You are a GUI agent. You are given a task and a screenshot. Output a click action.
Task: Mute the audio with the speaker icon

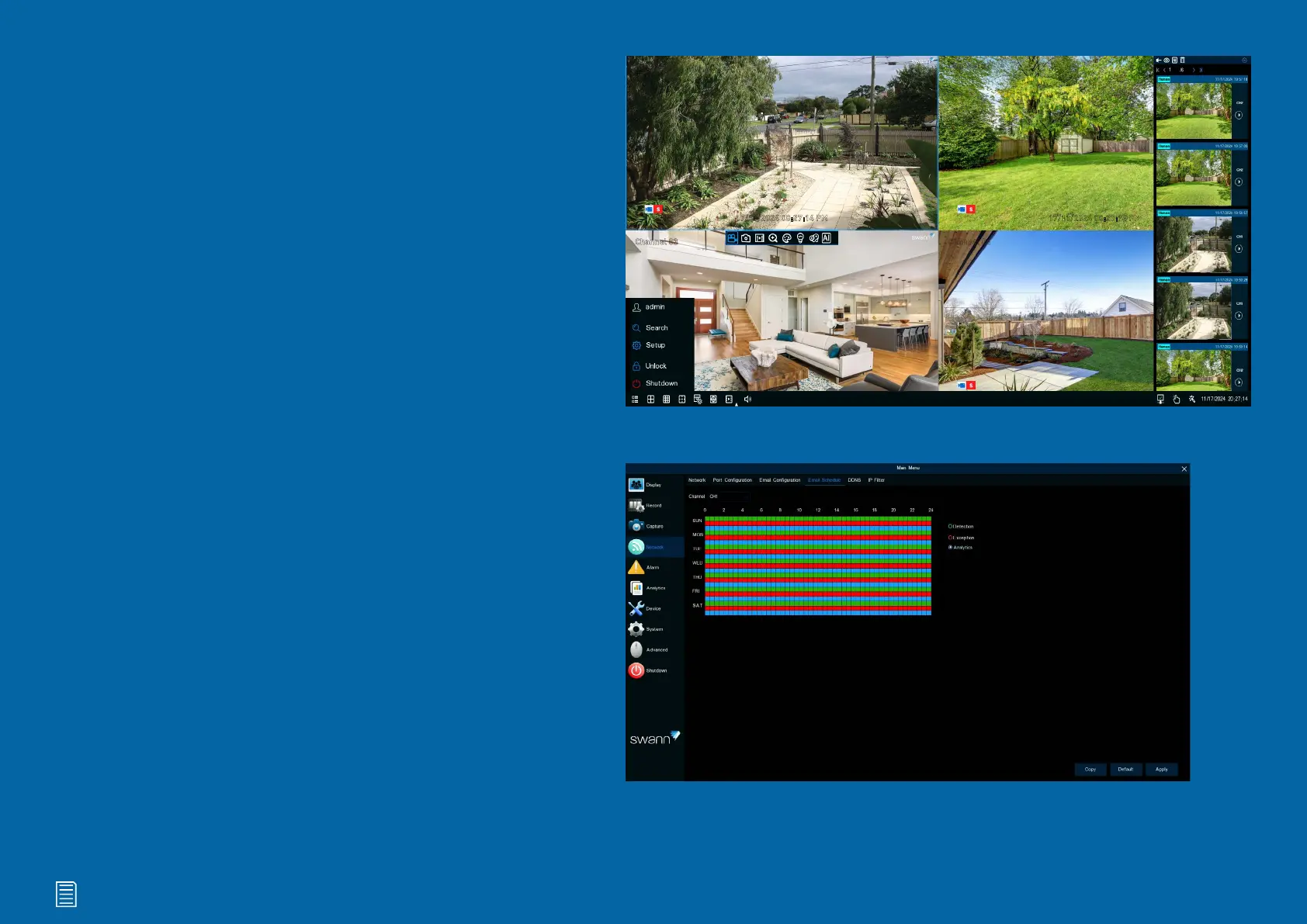pyautogui.click(x=747, y=400)
